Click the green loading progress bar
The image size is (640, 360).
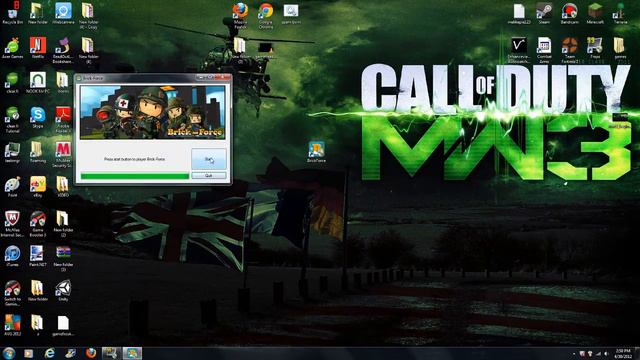[x=135, y=176]
